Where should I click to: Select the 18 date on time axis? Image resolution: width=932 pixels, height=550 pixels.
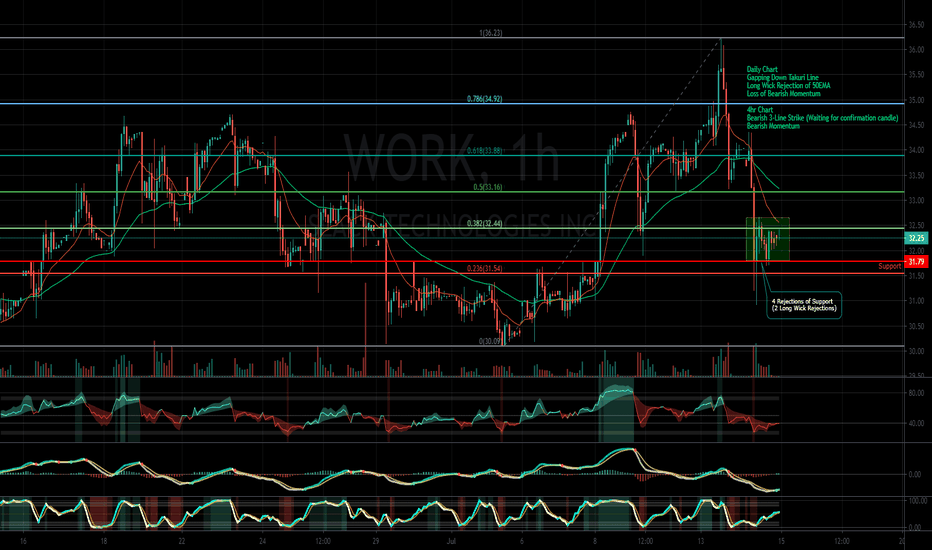pos(103,541)
